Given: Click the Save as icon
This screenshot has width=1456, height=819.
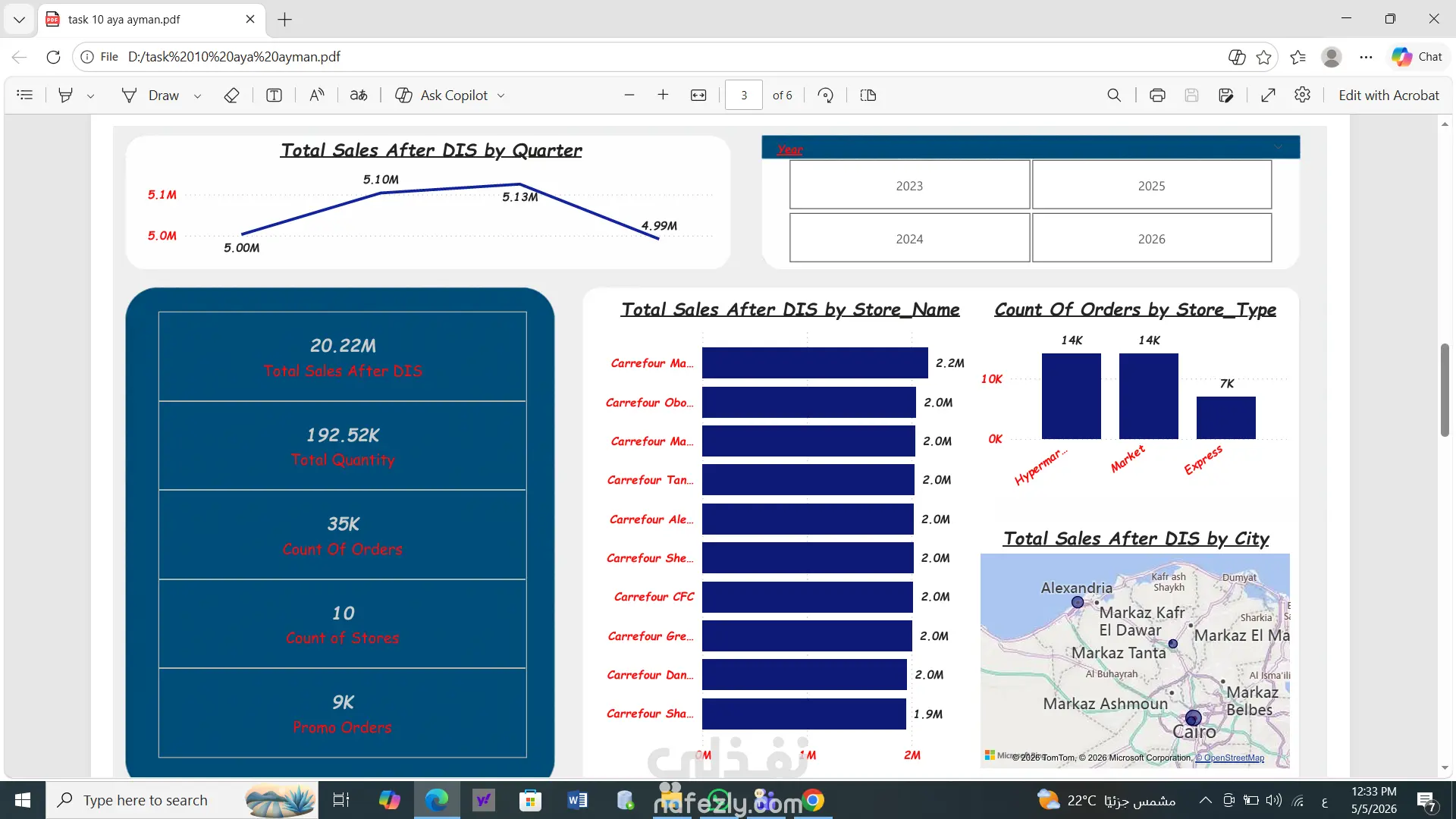Looking at the screenshot, I should pyautogui.click(x=1225, y=95).
